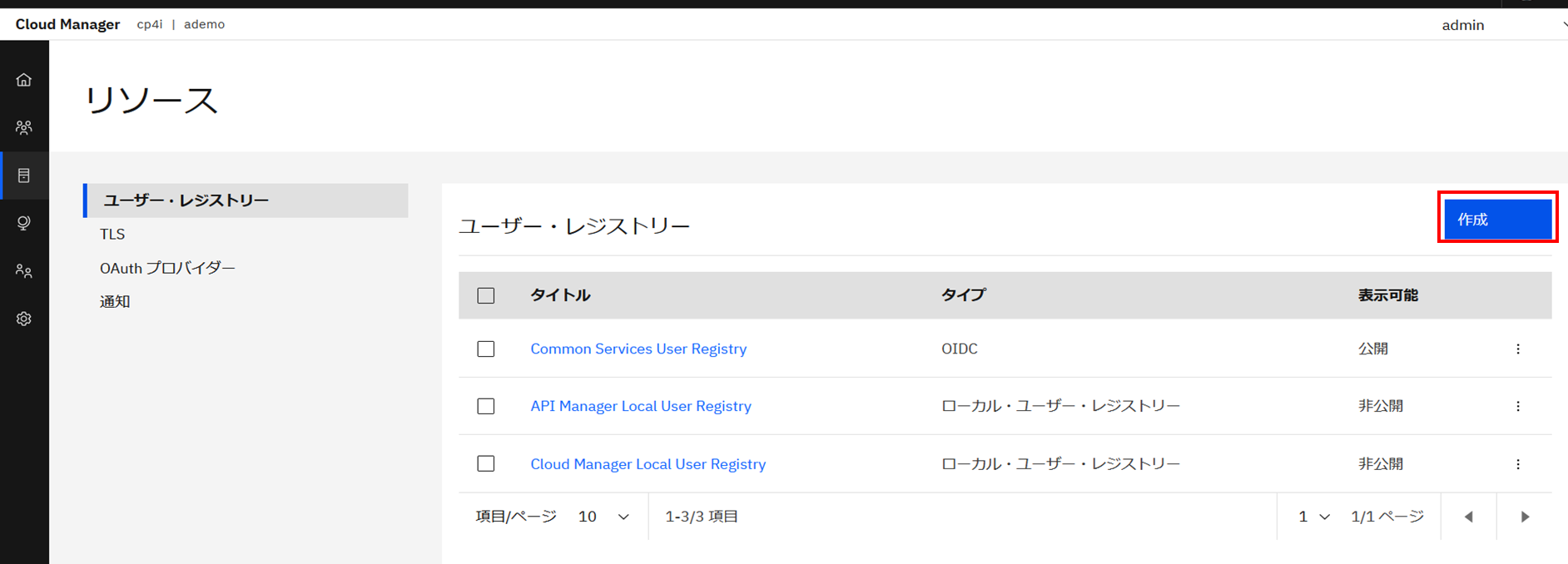Click the 1-3/3 項目 count text
The height and width of the screenshot is (564, 1568).
coord(702,517)
